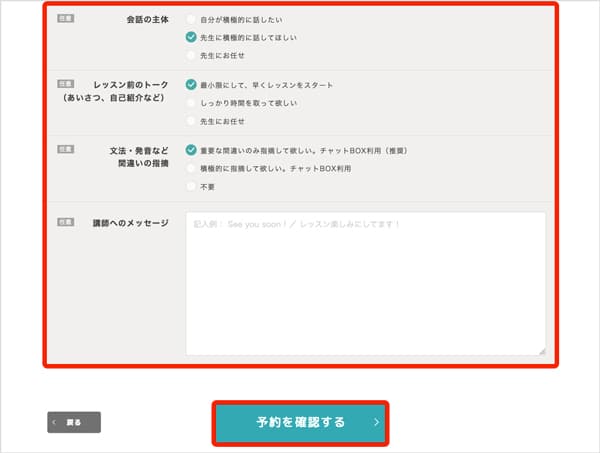600x453 pixels.
Task: Go back using the 戻る button
Action: 74,422
